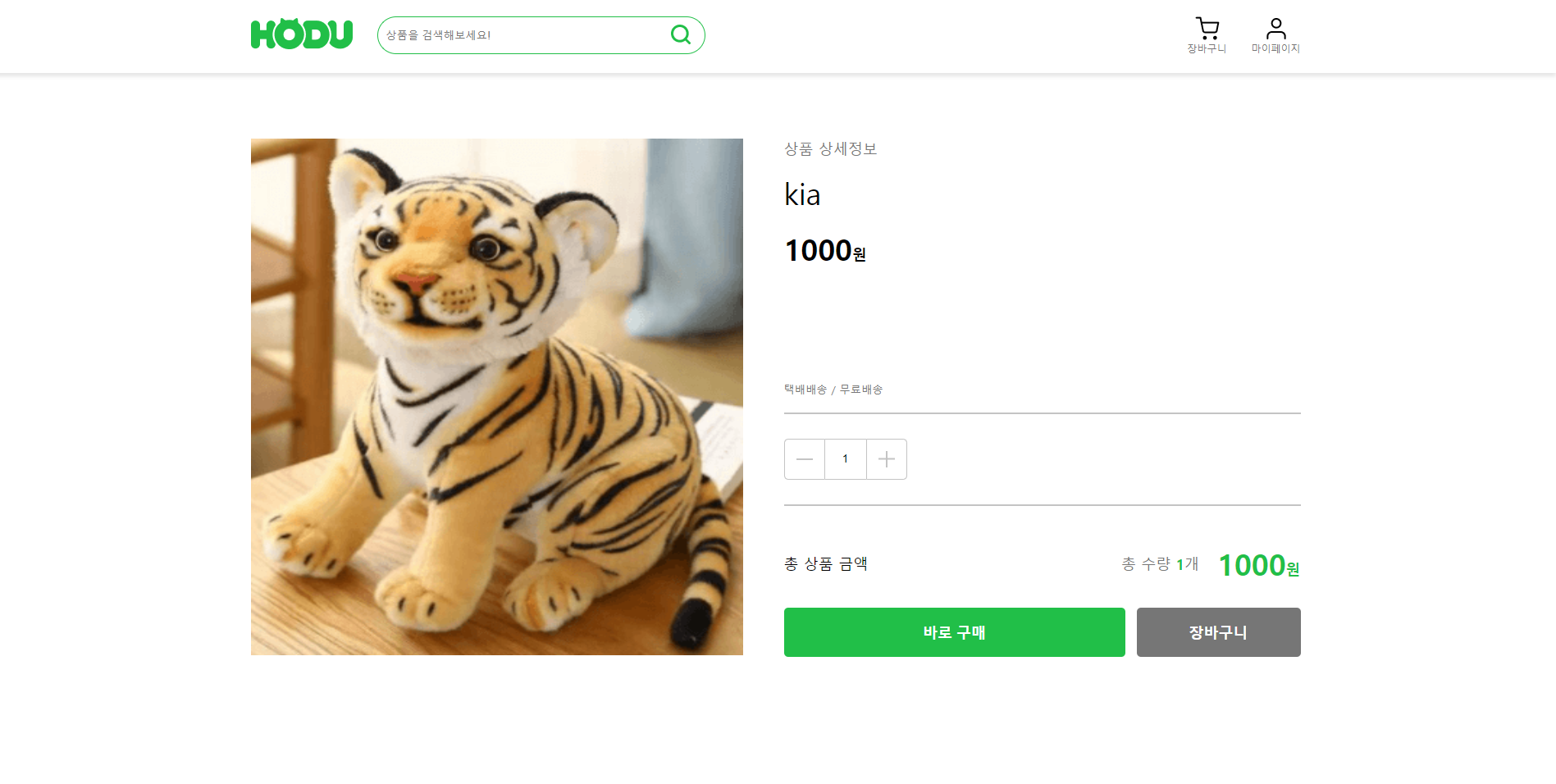This screenshot has width=1556, height=784.
Task: Click inside the product search input box
Action: pyautogui.click(x=525, y=34)
